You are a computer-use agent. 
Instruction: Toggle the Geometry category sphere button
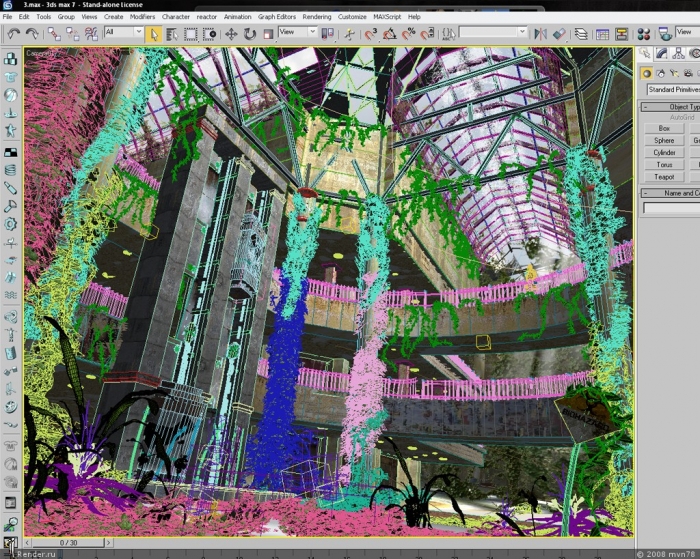point(646,73)
